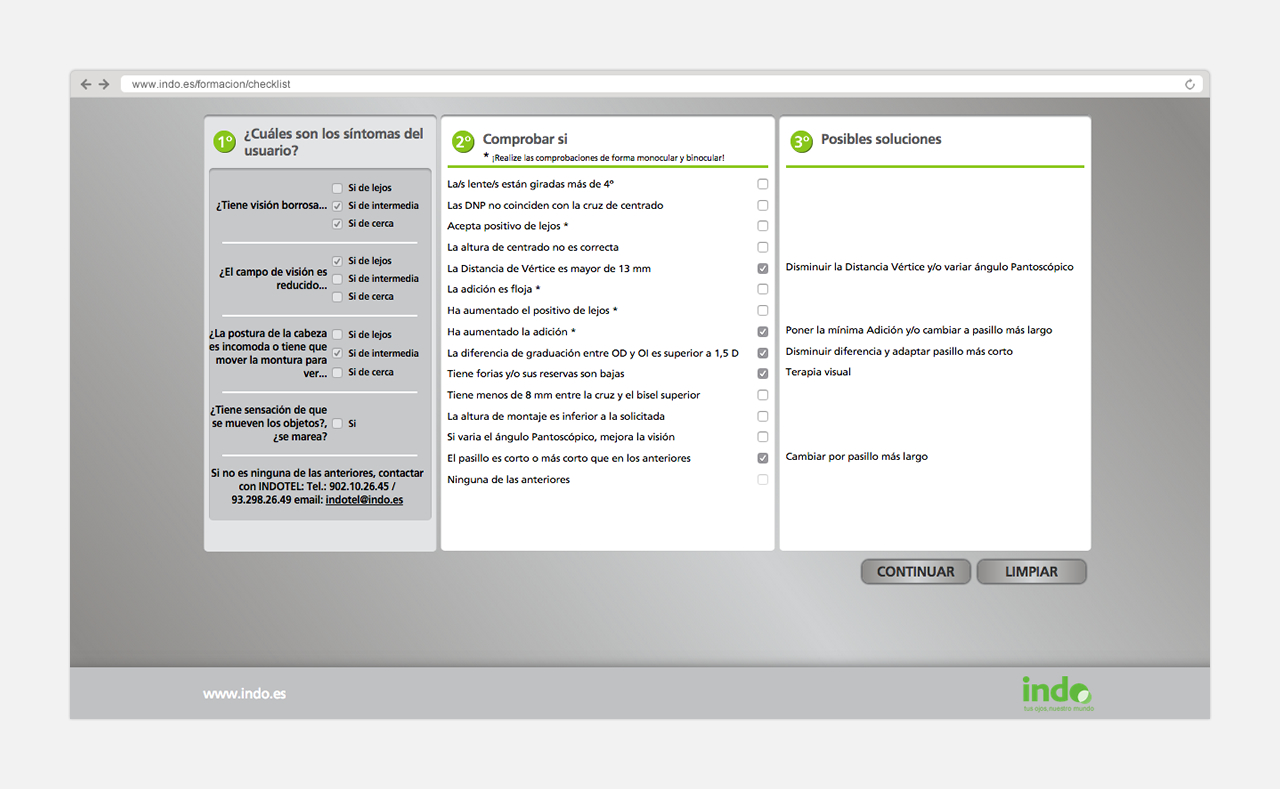1280x789 pixels.
Task: Uncheck 'Si de intermedia' under visión borrosa
Action: tap(337, 205)
